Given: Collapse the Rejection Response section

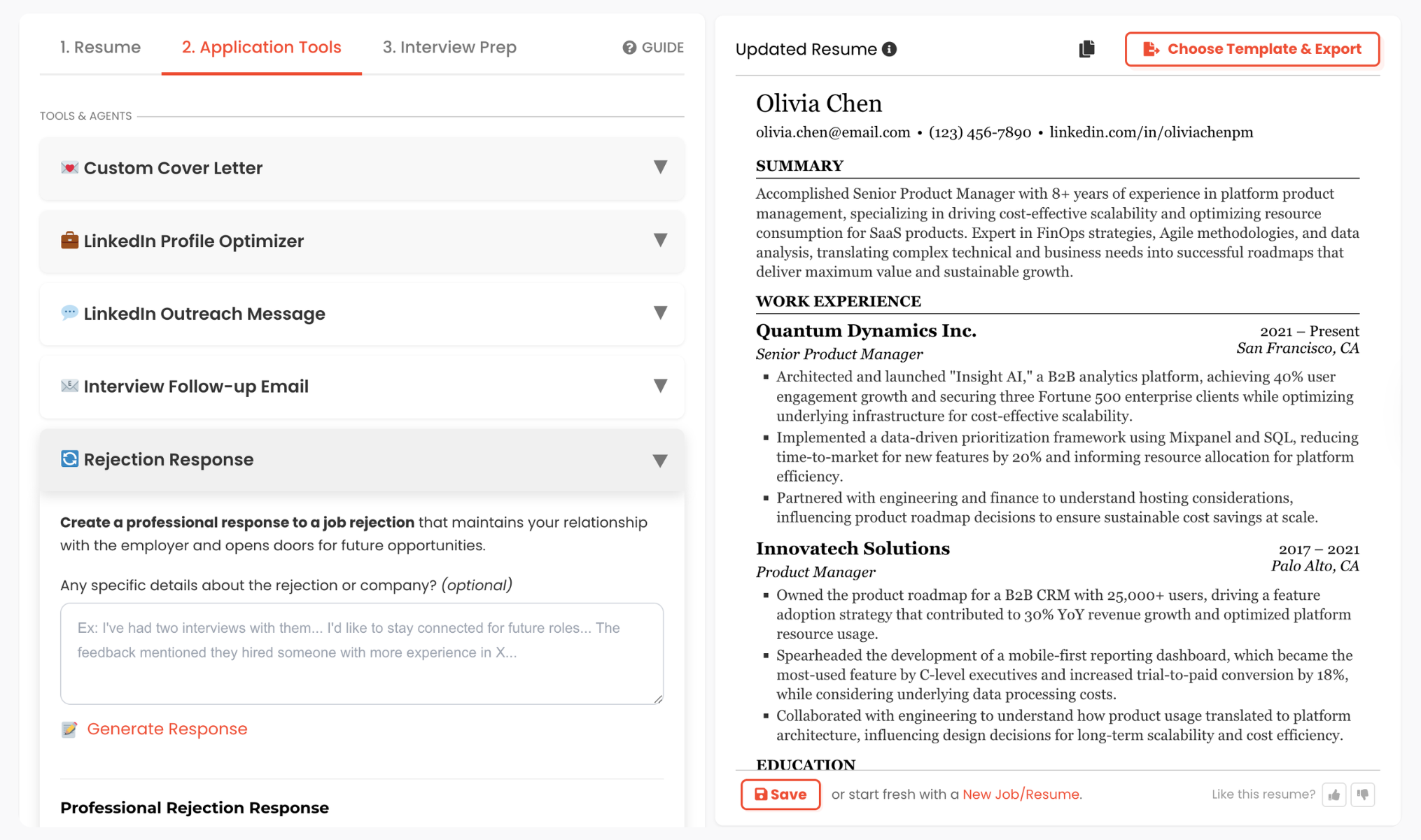Looking at the screenshot, I should point(659,460).
